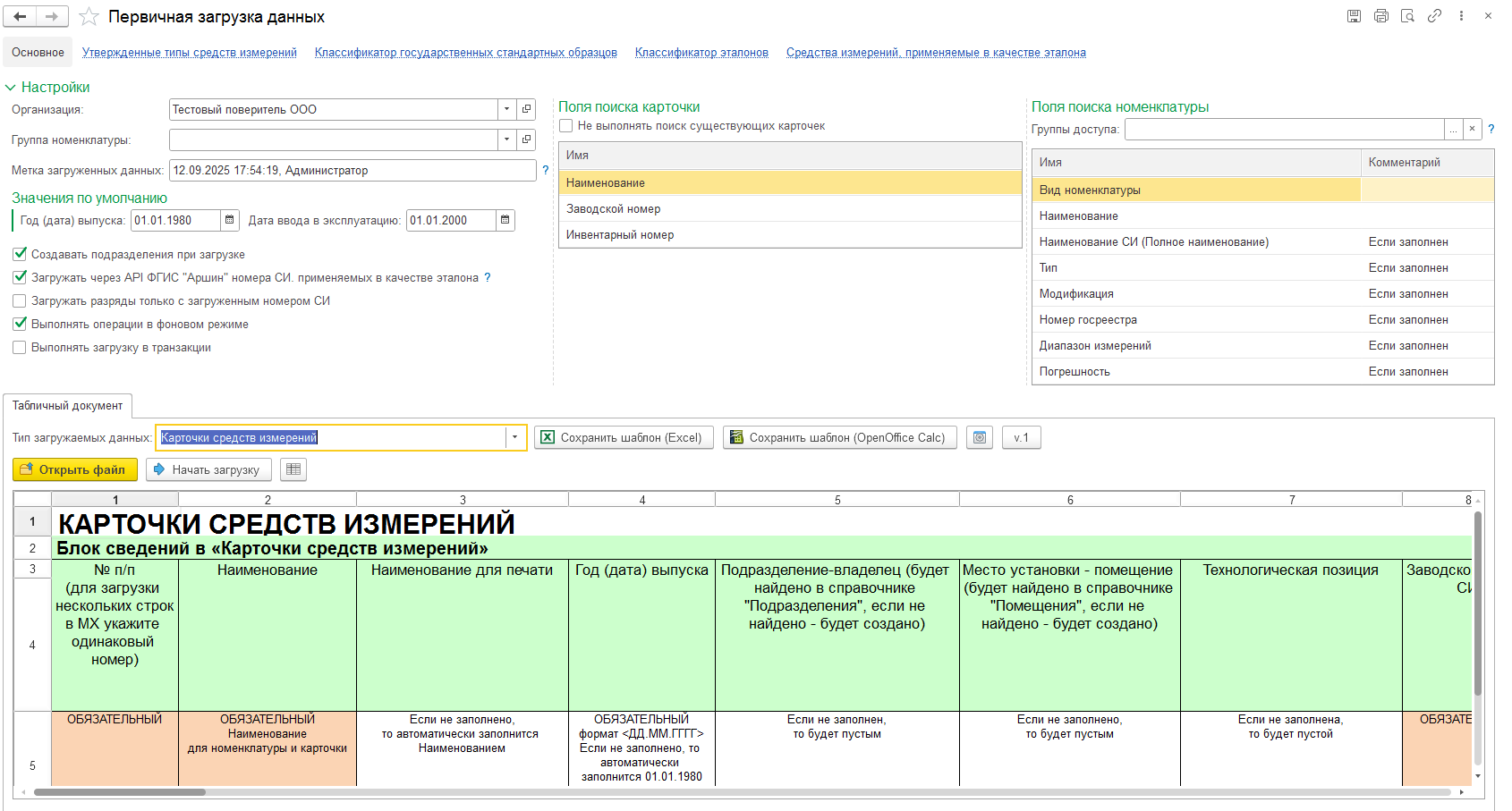
Task: Open Классификатор эталонов tab
Action: click(x=701, y=53)
